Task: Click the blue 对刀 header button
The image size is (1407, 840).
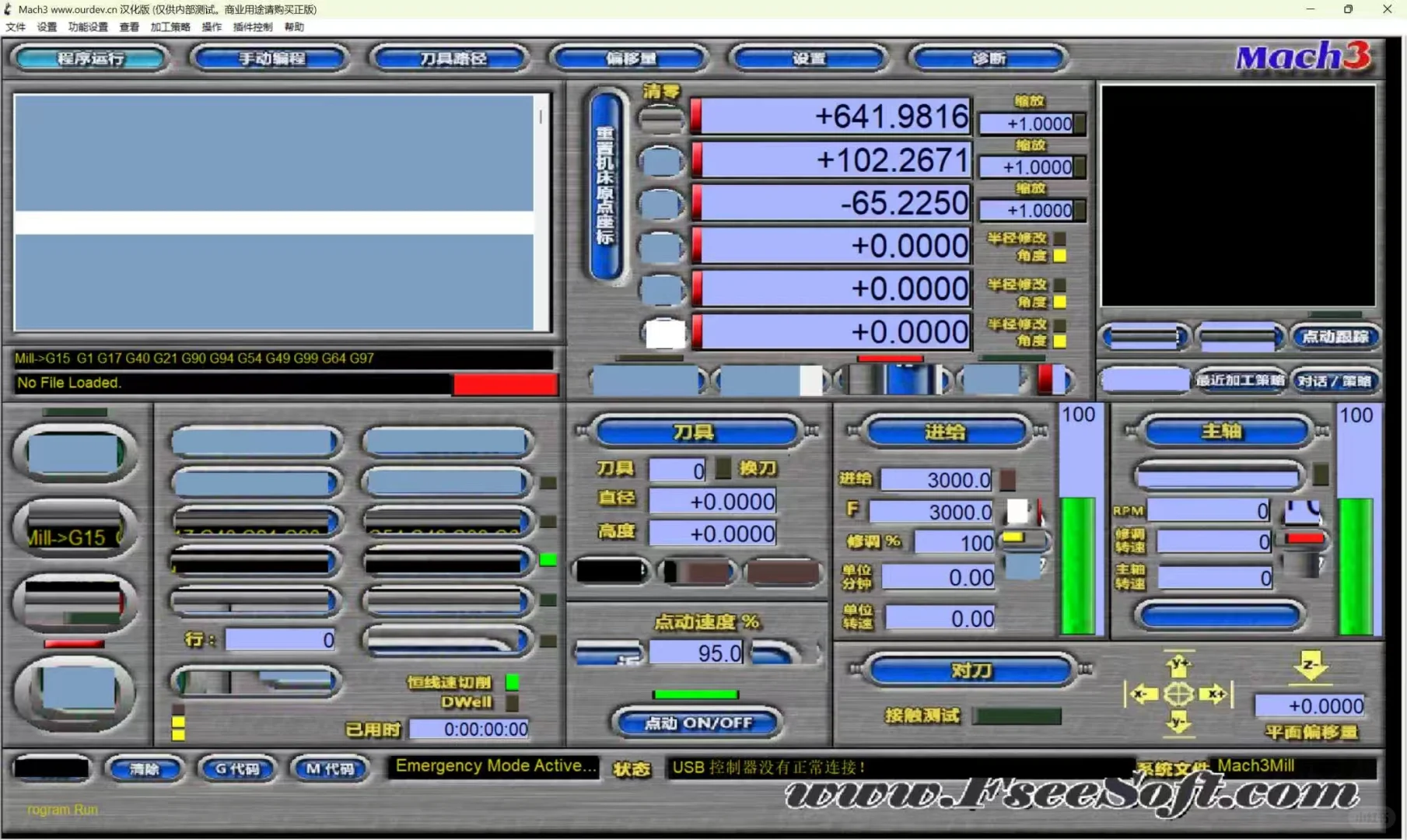Action: 971,670
